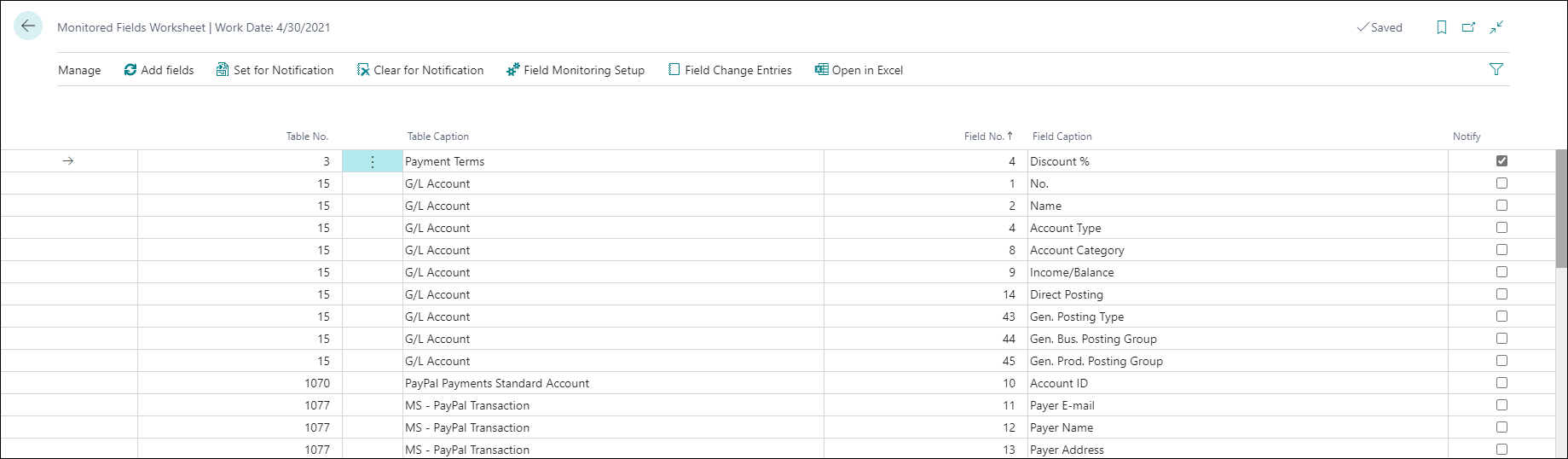
Task: Sort by the Table No. column header
Action: [x=307, y=137]
